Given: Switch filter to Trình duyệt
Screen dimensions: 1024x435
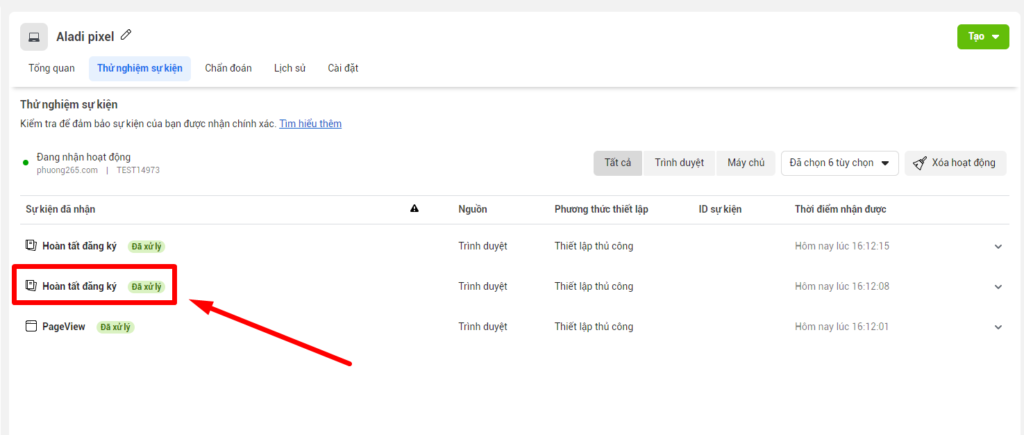Looking at the screenshot, I should pyautogui.click(x=679, y=163).
